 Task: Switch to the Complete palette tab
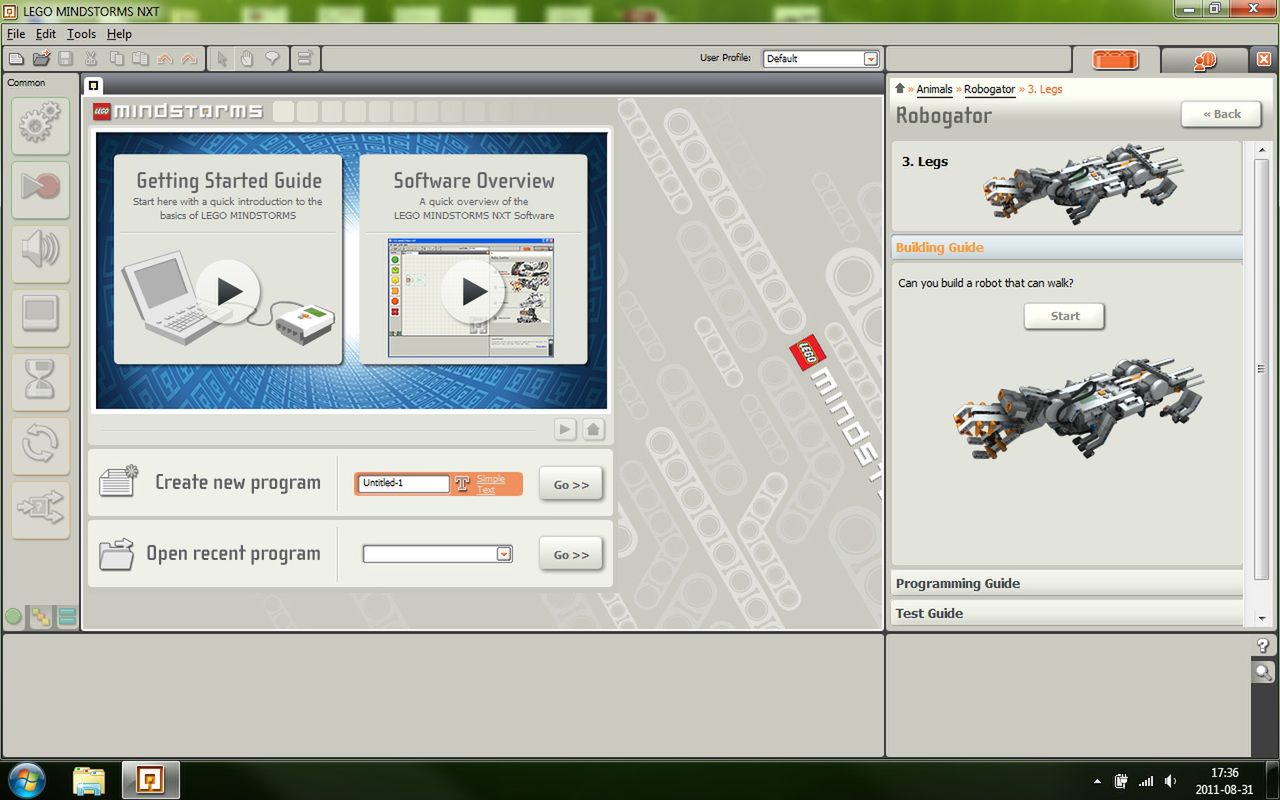[41, 617]
